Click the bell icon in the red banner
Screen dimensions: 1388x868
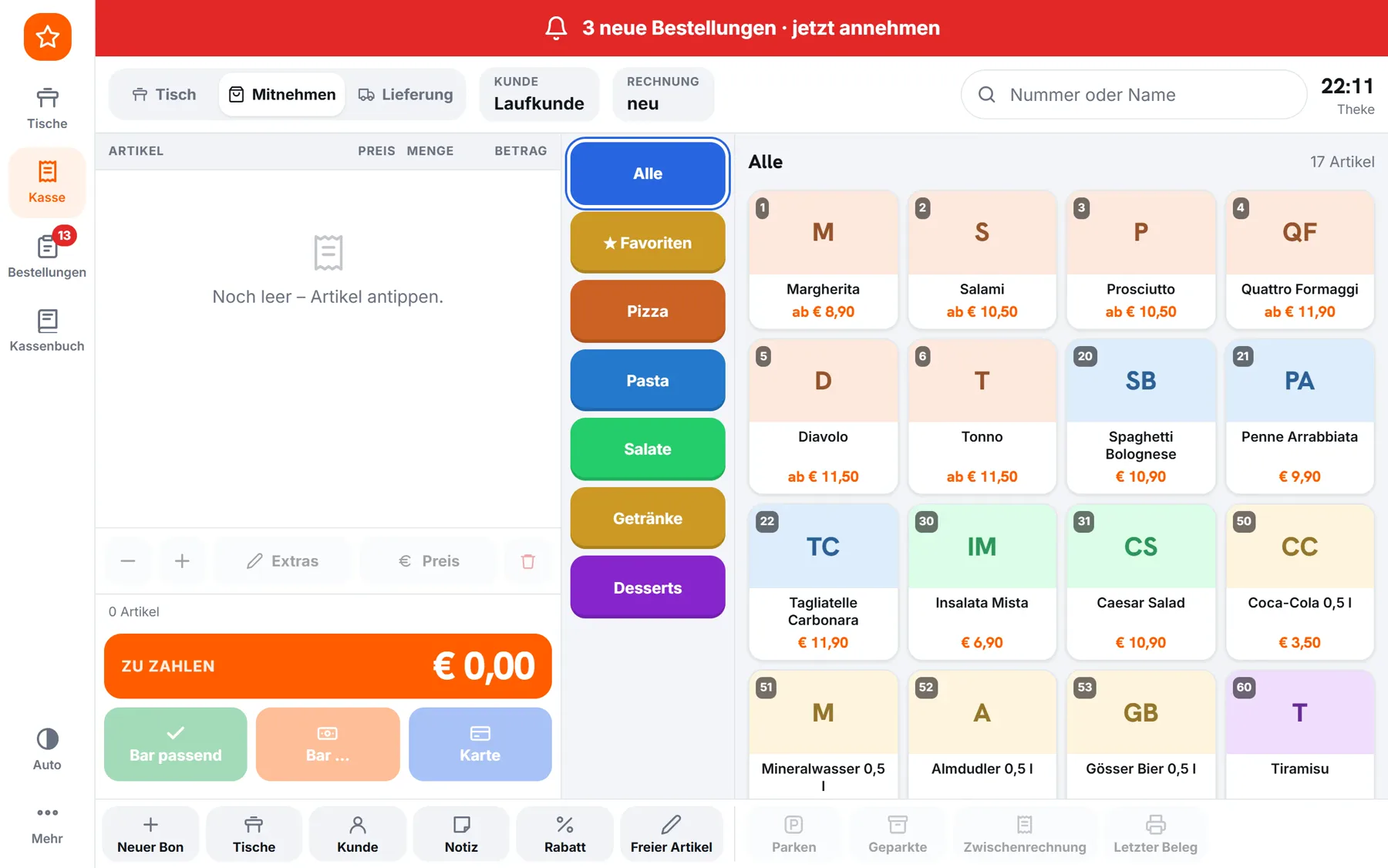coord(556,28)
